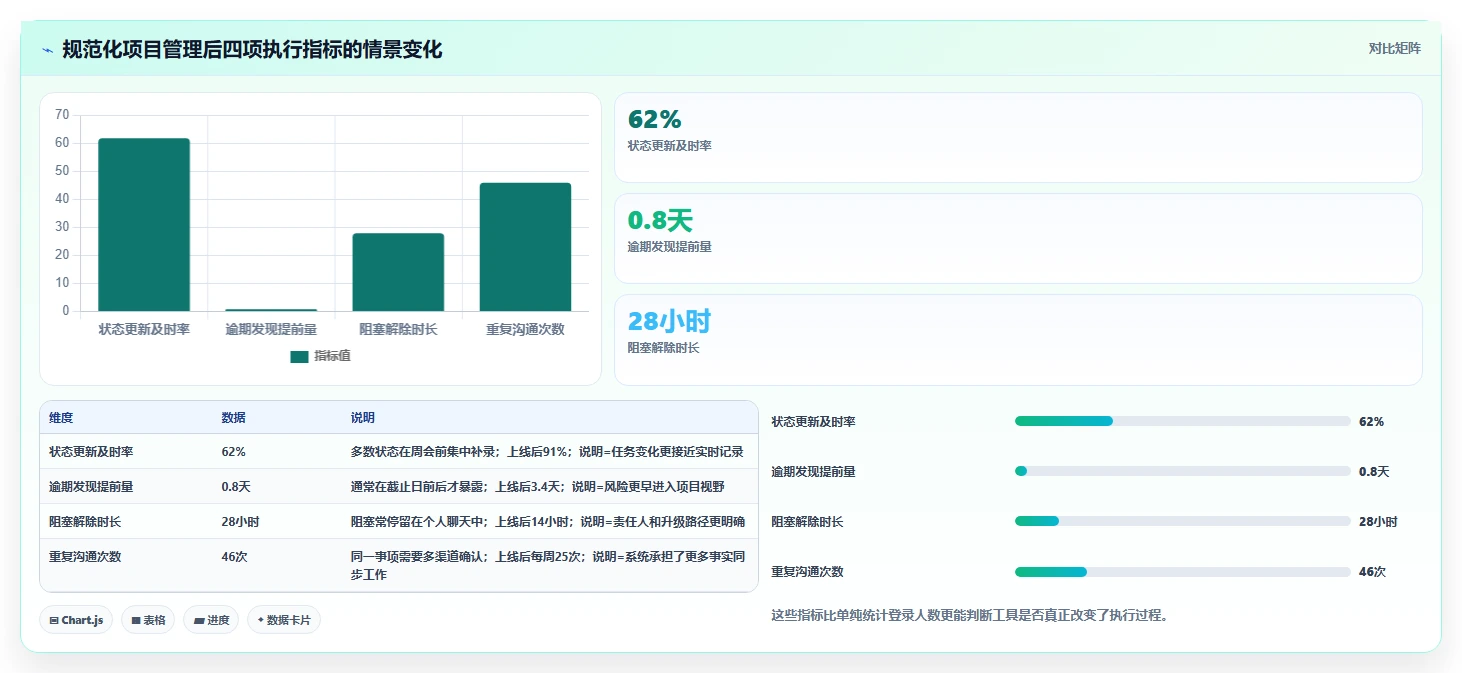1462x673 pixels.
Task: Click the 状态更新及时率 progress bar
Action: click(1183, 421)
